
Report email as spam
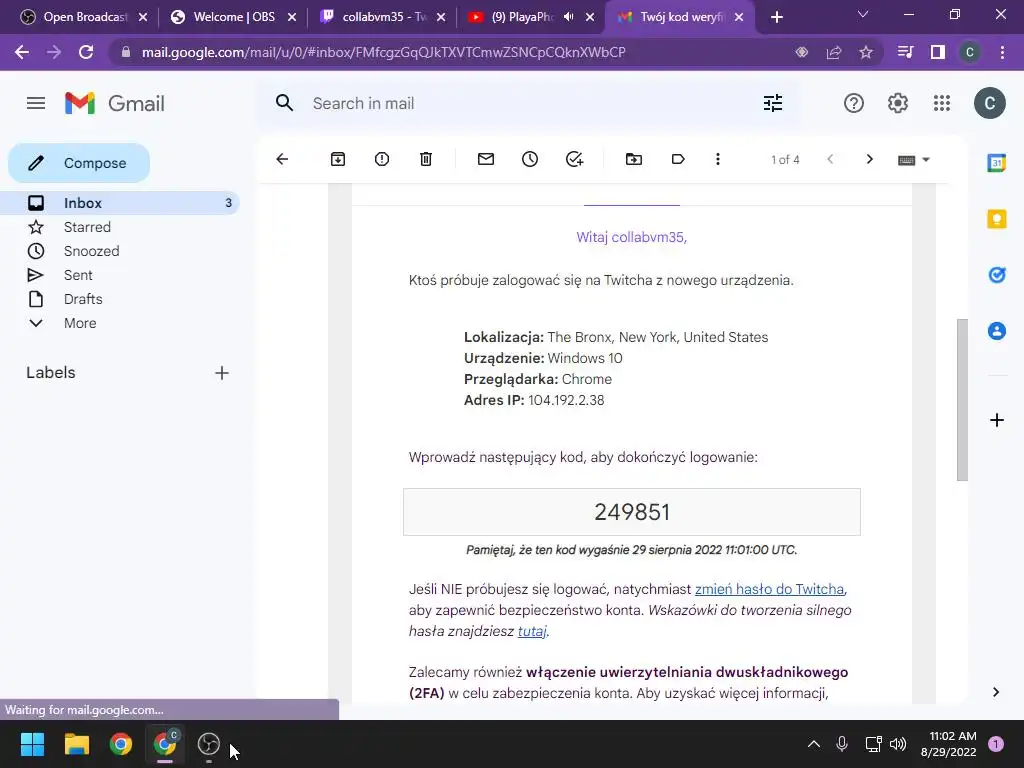[x=382, y=159]
